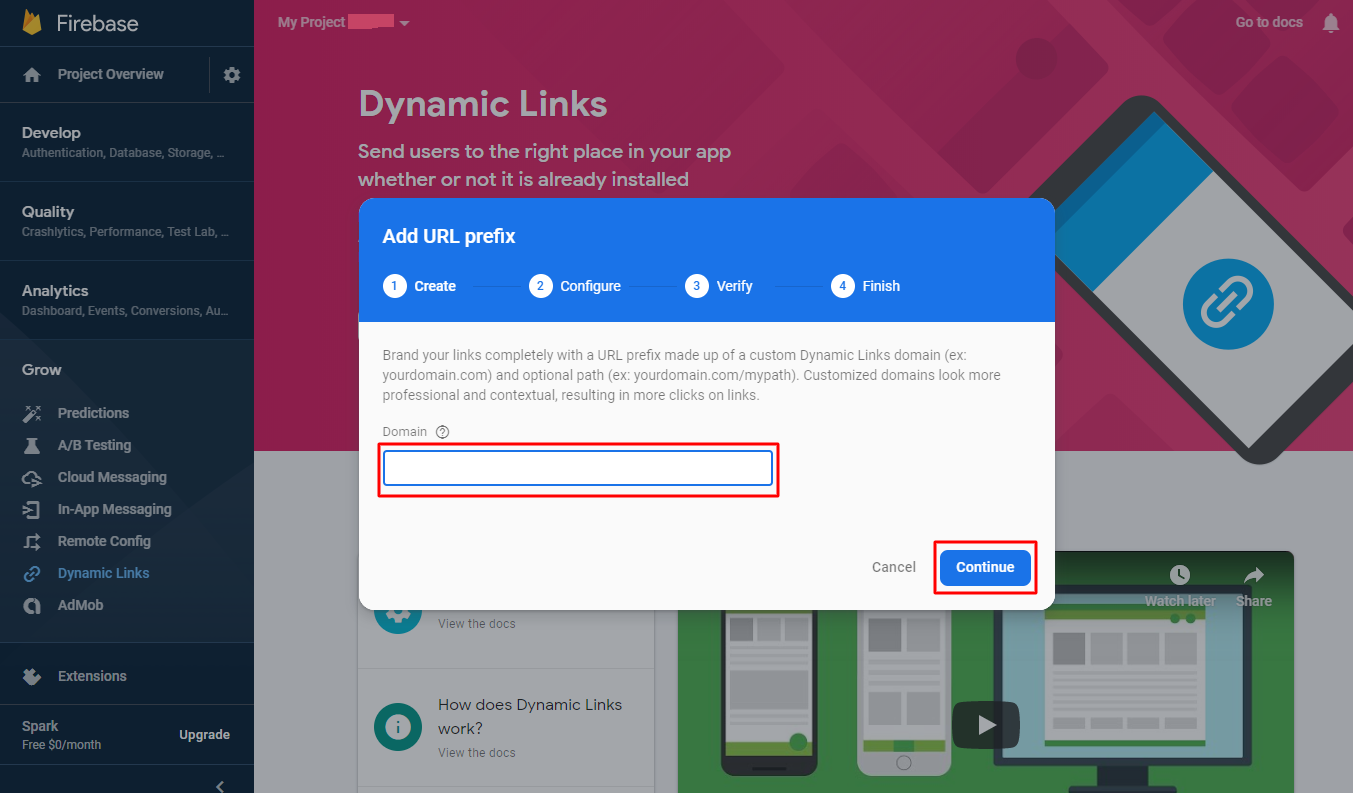Image resolution: width=1353 pixels, height=793 pixels.
Task: Click the info icon beside How does Dynamic Links work
Action: point(397,727)
